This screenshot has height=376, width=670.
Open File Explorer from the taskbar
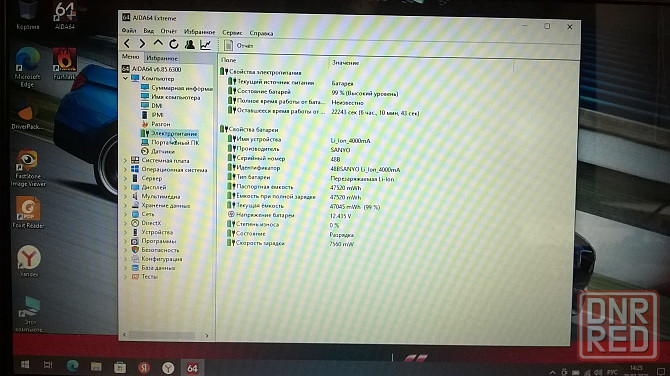point(96,366)
